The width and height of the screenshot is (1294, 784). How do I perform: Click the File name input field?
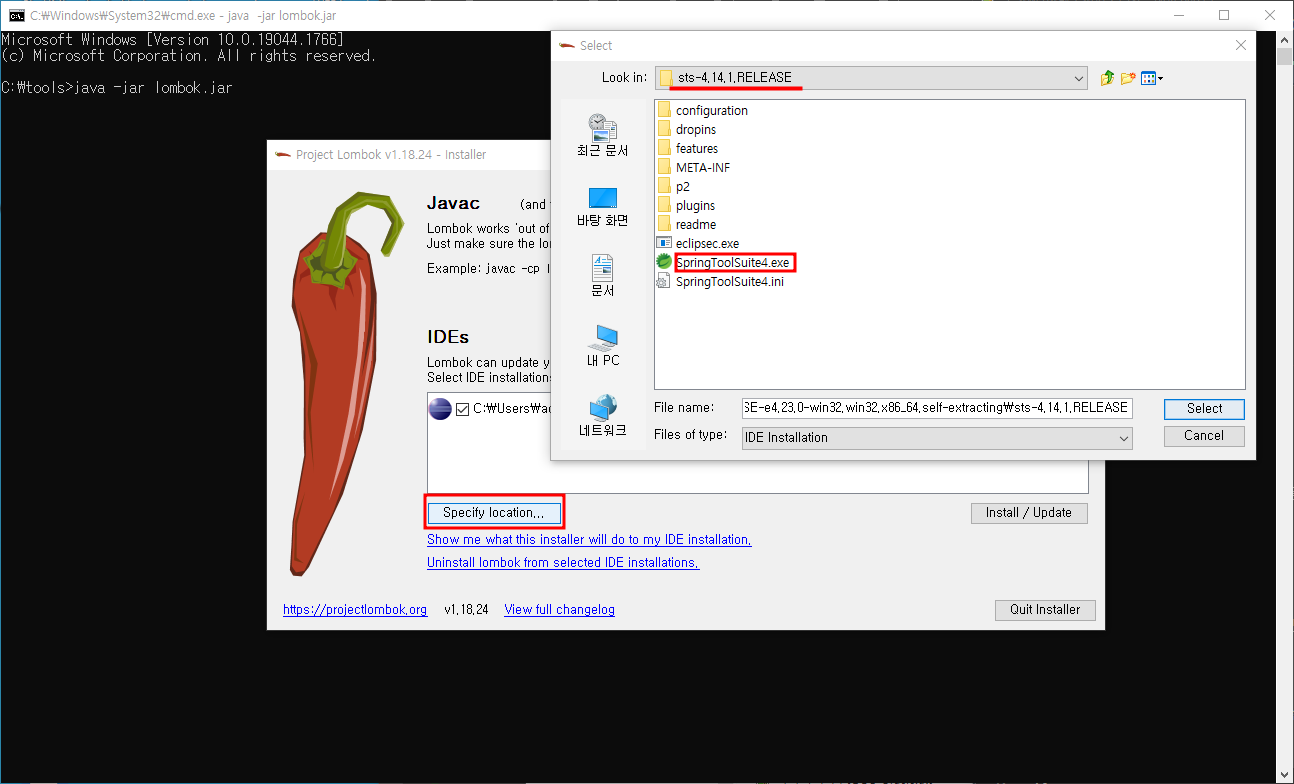[937, 408]
